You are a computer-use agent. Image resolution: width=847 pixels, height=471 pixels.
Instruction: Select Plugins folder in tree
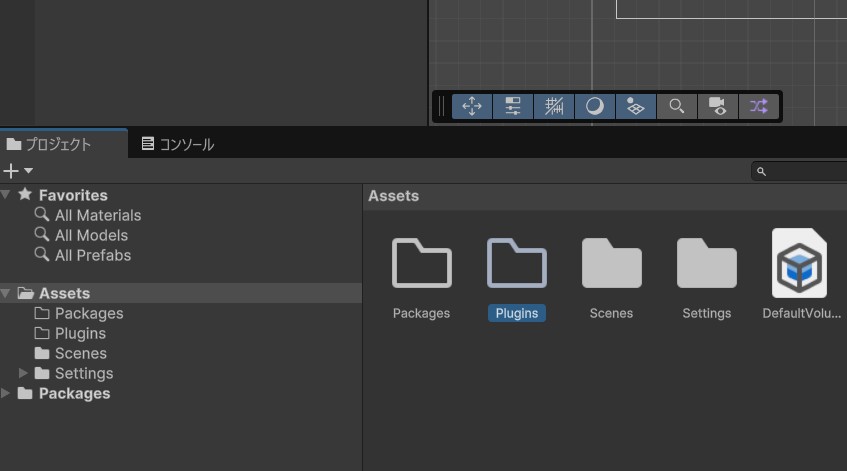point(80,333)
